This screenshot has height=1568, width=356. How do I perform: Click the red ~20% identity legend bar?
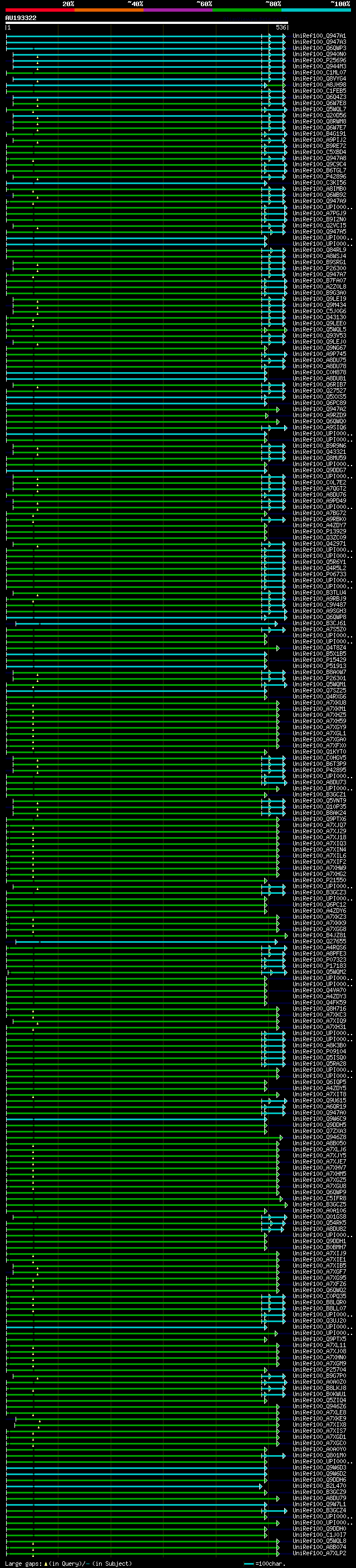tap(40, 10)
